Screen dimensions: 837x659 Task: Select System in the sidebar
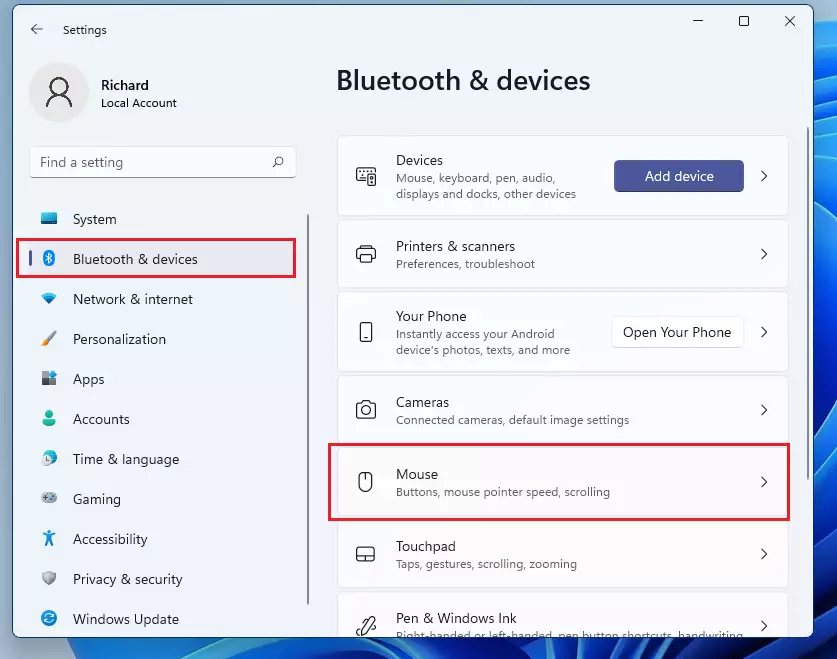click(160, 219)
